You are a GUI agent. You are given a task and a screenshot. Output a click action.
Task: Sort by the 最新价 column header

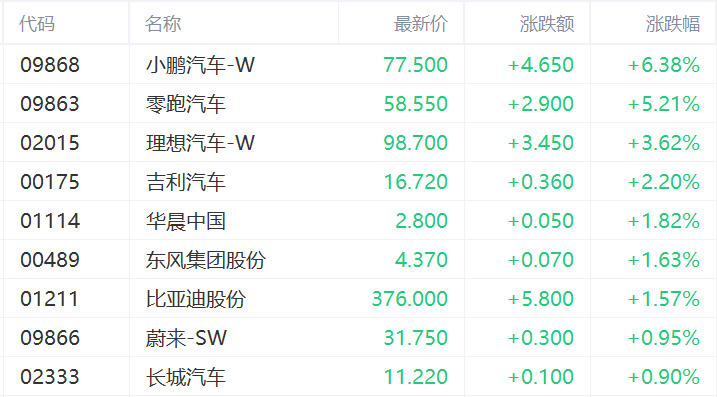[421, 24]
